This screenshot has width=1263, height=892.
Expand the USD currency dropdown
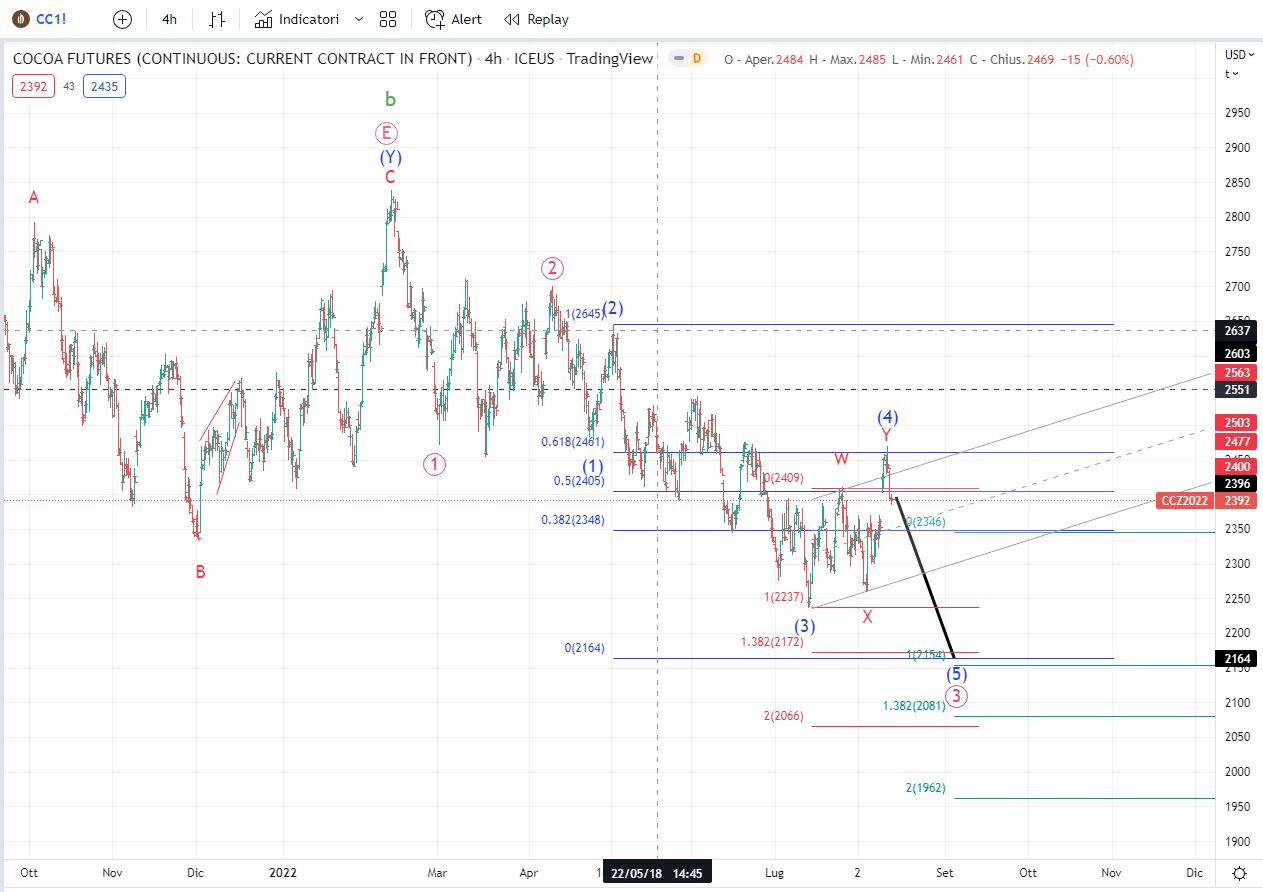tap(1238, 54)
